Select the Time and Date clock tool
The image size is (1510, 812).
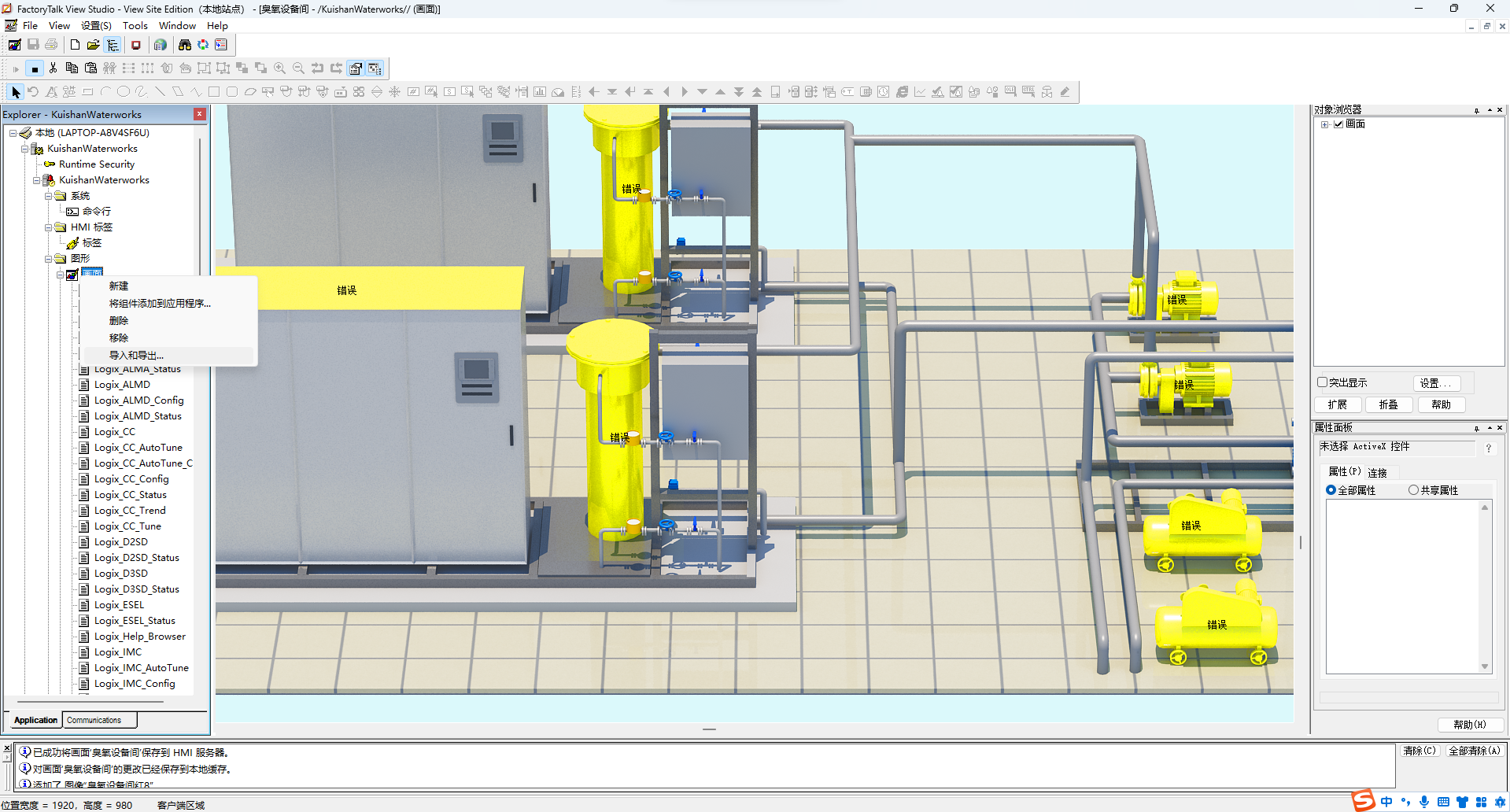pos(884,92)
